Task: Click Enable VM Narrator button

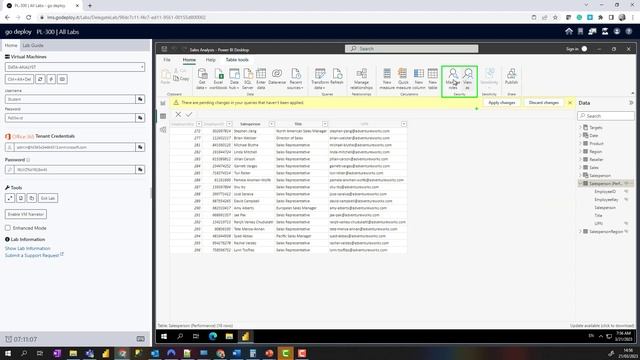Action: [x=26, y=214]
